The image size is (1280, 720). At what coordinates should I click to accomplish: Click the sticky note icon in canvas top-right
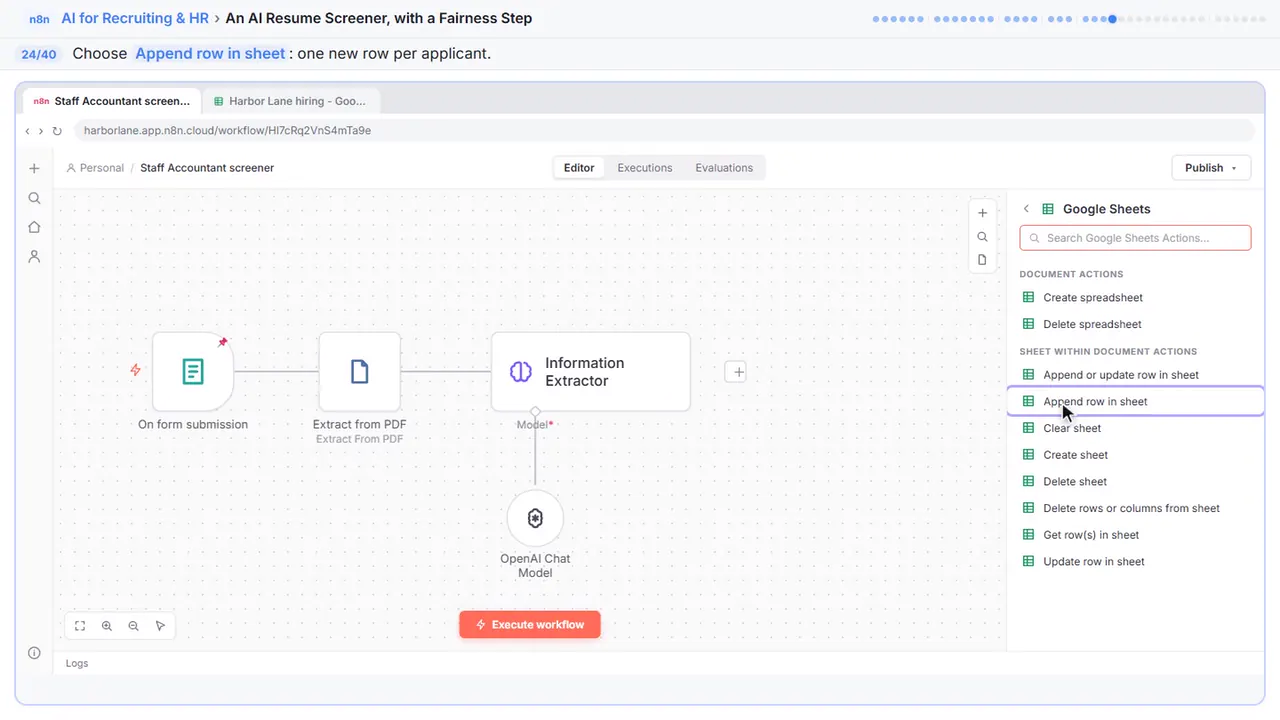click(x=982, y=260)
